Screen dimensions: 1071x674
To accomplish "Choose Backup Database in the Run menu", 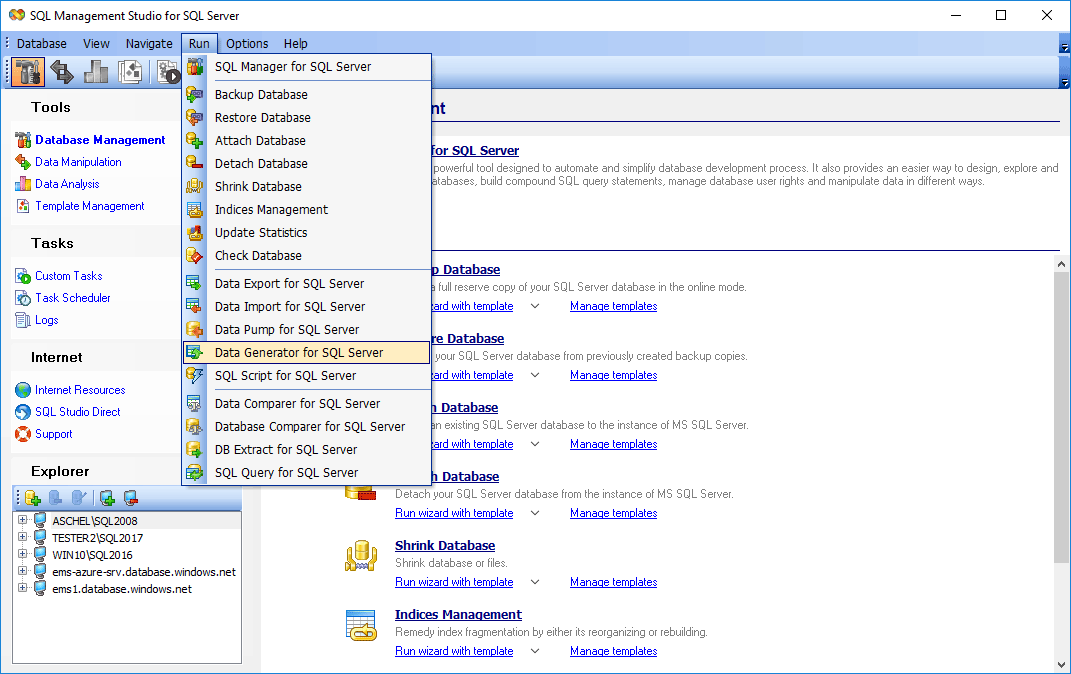I will pyautogui.click(x=307, y=95).
